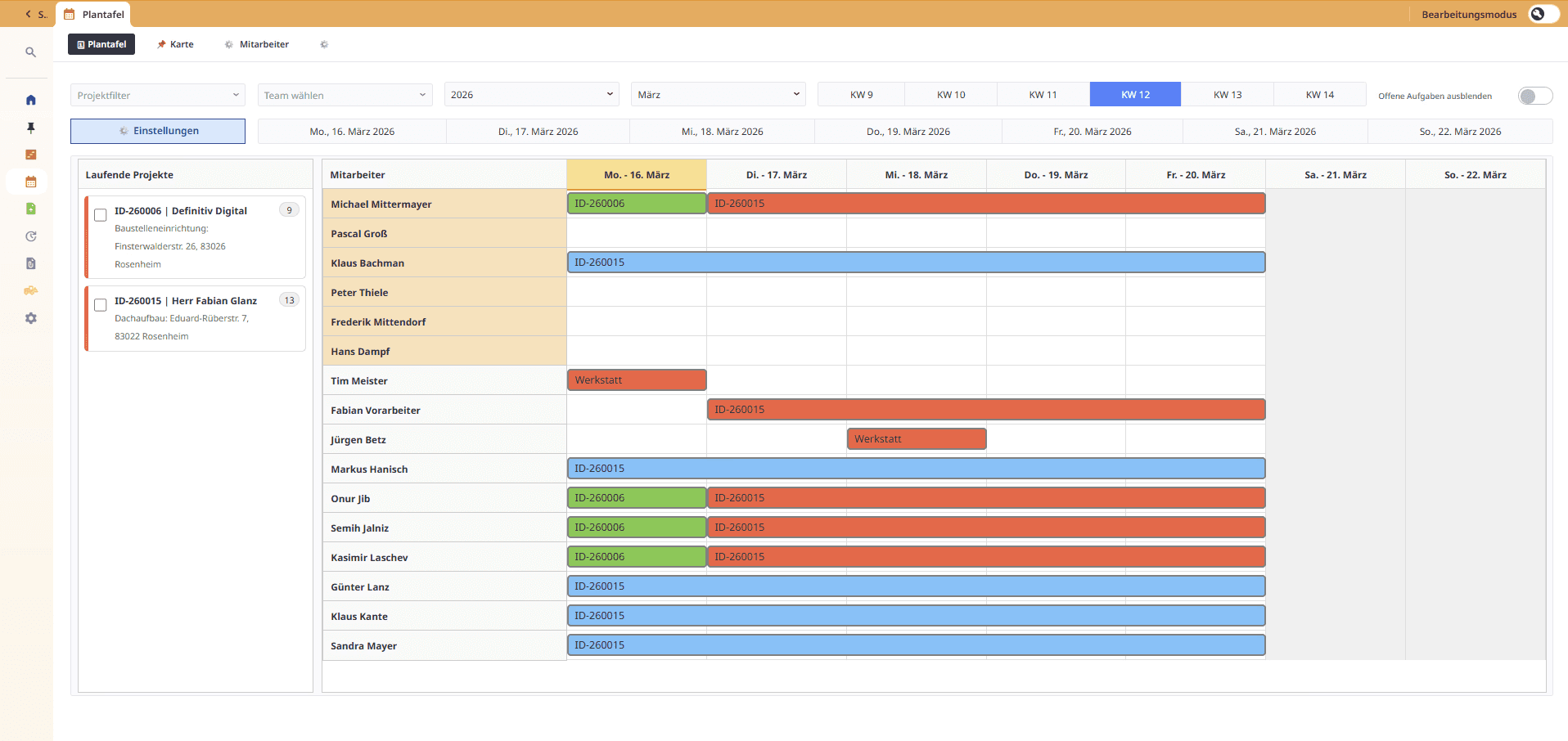Open the orange board icon in the sidebar
The height and width of the screenshot is (741, 1568).
coord(31,155)
